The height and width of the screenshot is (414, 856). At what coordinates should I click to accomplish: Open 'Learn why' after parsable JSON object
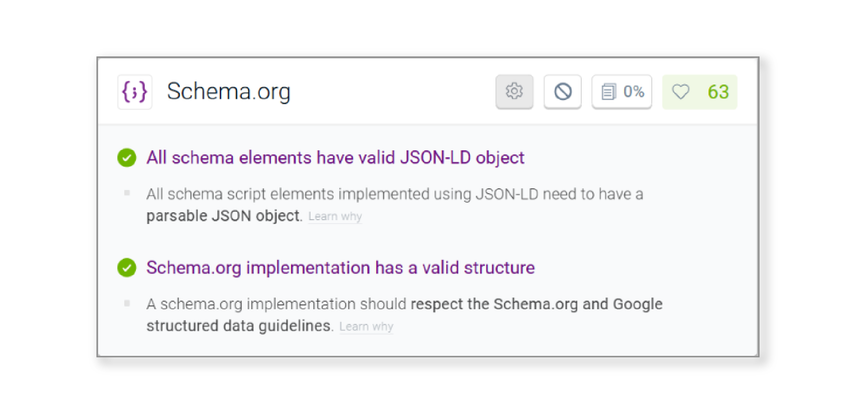[x=335, y=217]
